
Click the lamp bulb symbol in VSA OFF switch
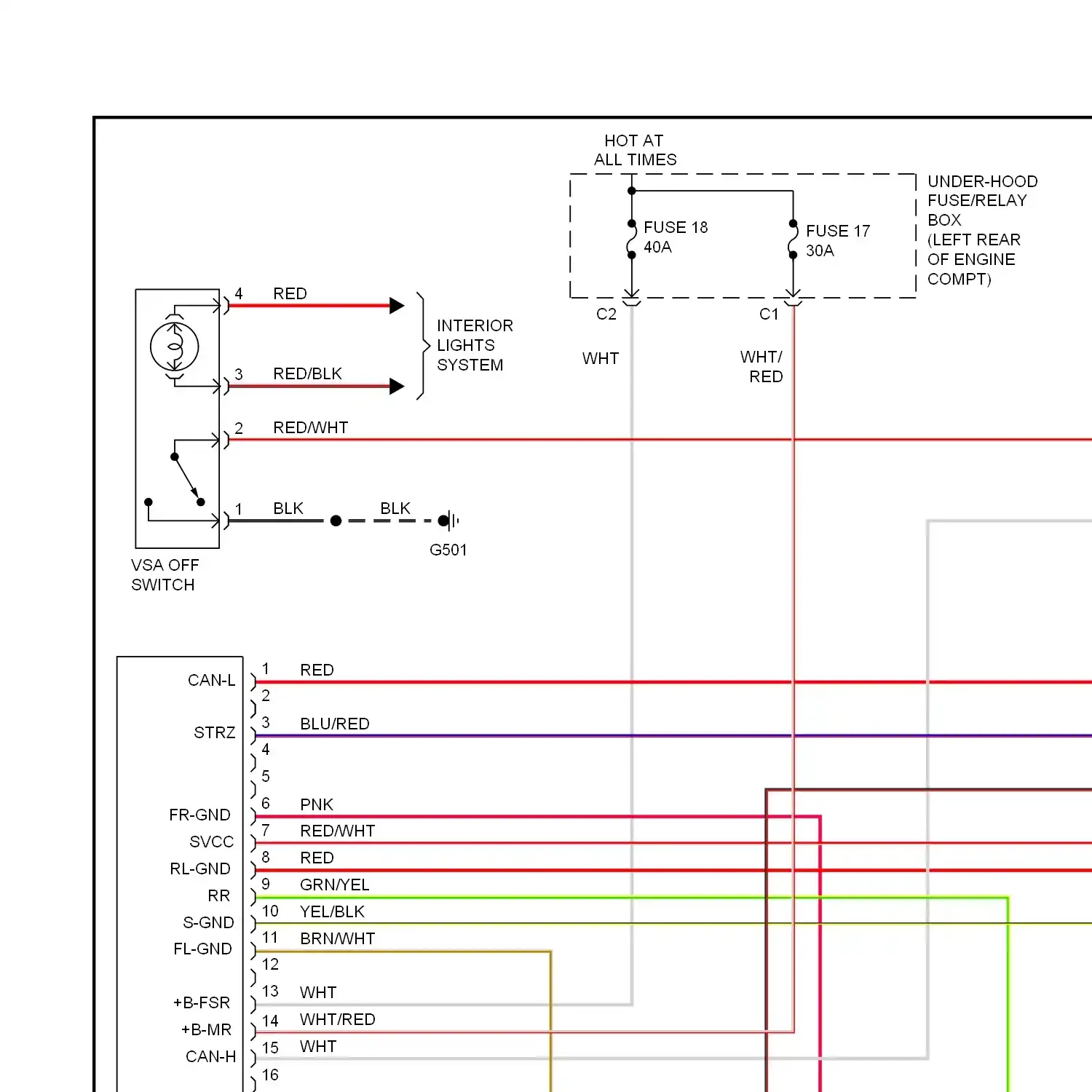pos(174,347)
